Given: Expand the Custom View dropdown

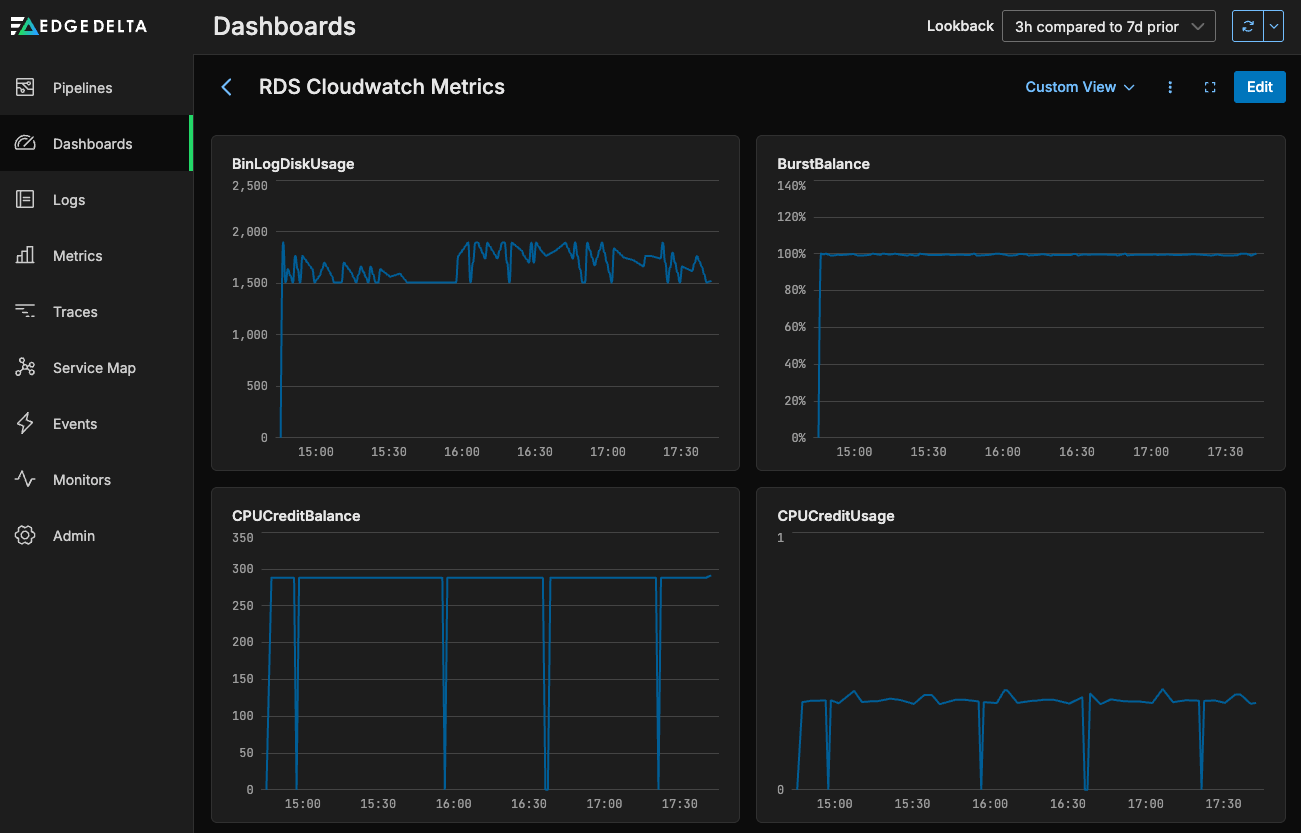Looking at the screenshot, I should 1080,88.
